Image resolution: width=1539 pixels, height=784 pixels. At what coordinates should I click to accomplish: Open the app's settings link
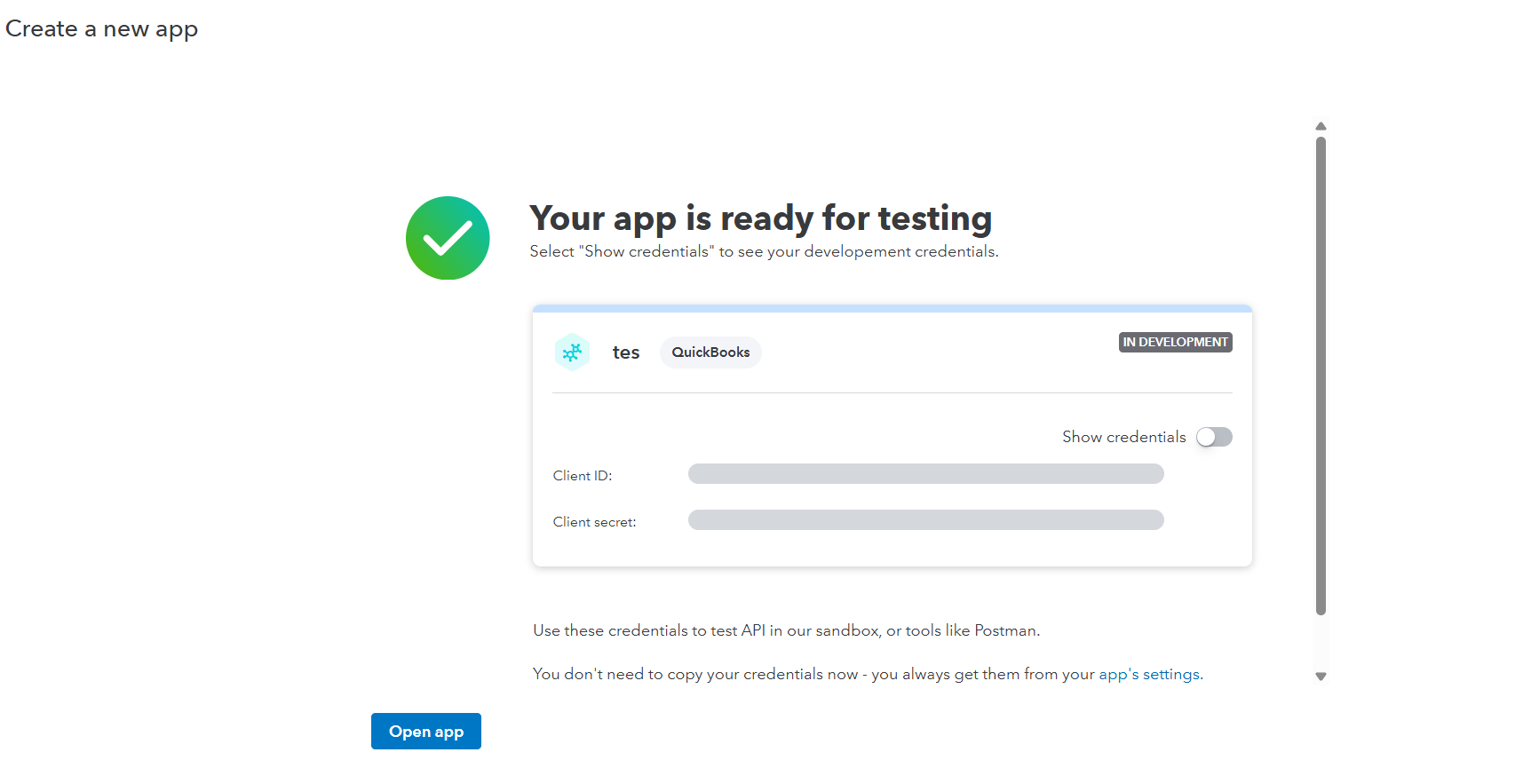pyautogui.click(x=1149, y=674)
